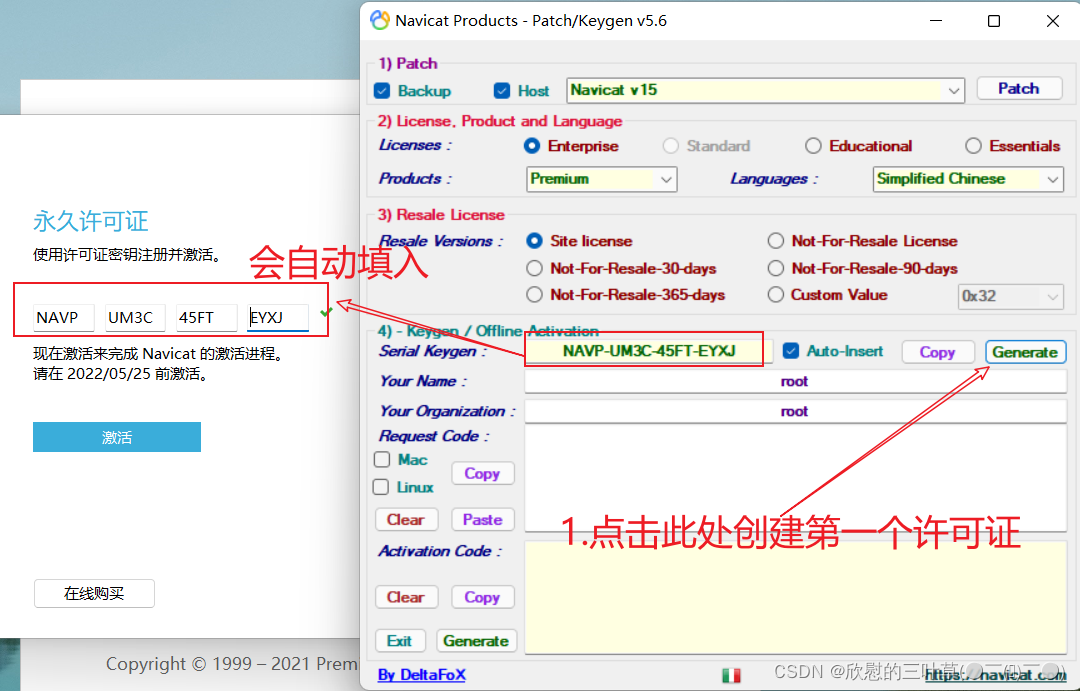Toggle the Auto-Insert checkbox

click(x=791, y=351)
